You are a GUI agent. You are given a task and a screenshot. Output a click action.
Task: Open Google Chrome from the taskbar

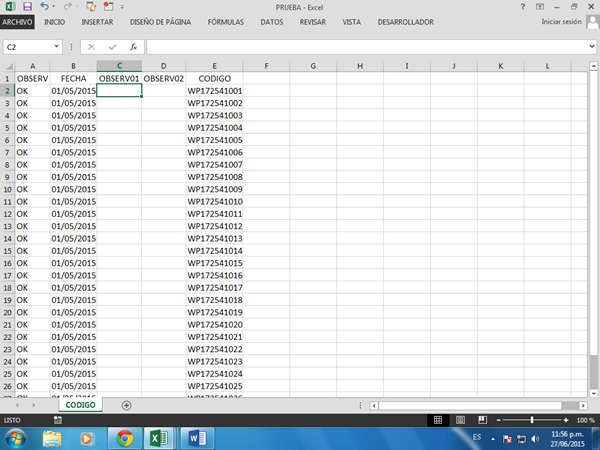pyautogui.click(x=124, y=437)
